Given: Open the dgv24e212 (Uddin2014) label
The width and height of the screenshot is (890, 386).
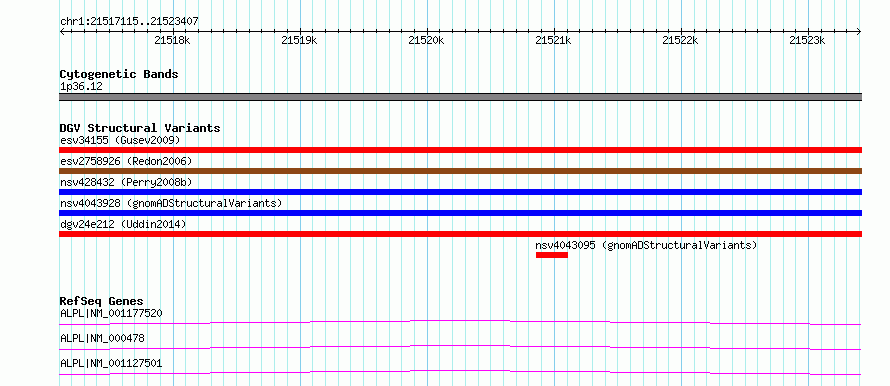Looking at the screenshot, I should click(x=123, y=224).
